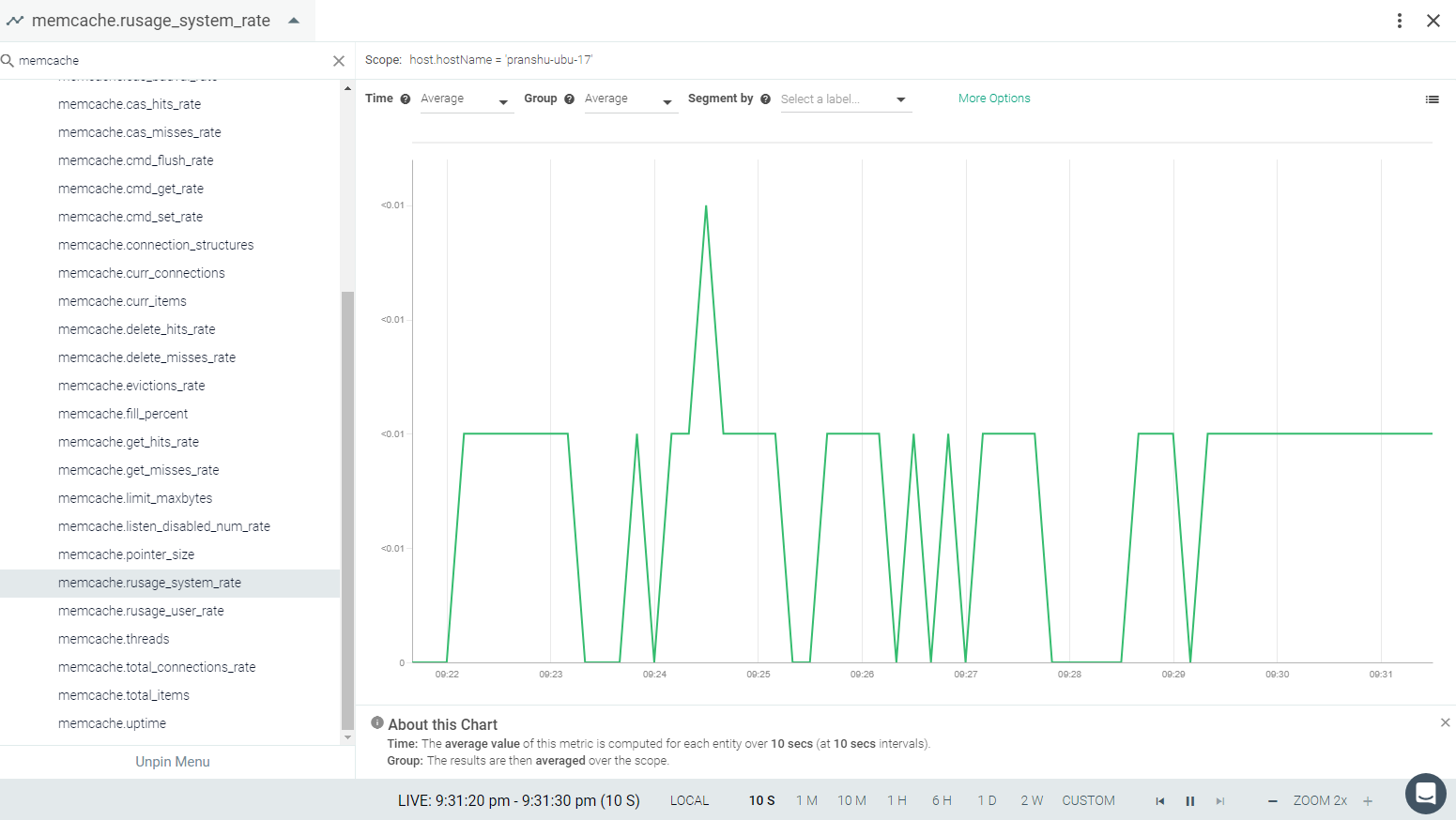Viewport: 1456px width, 820px height.
Task: Select the 1 M time range
Action: (806, 800)
